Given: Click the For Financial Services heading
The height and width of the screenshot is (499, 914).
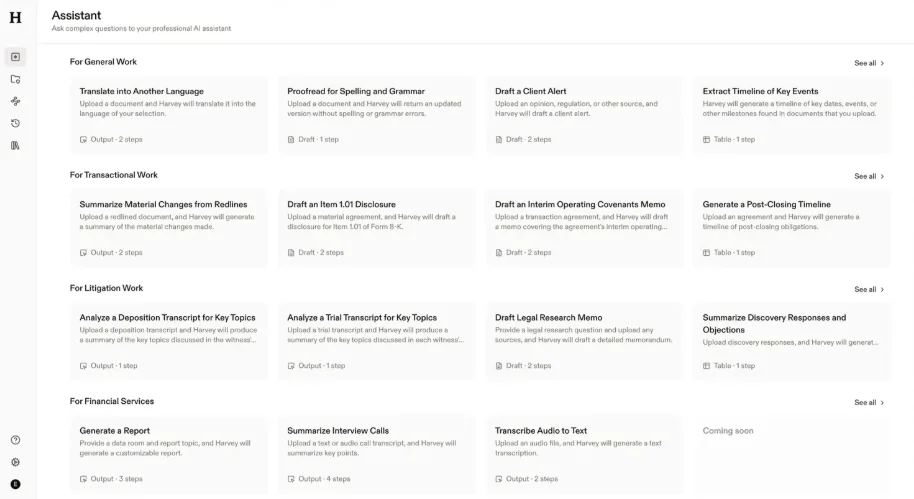Looking at the screenshot, I should (112, 401).
